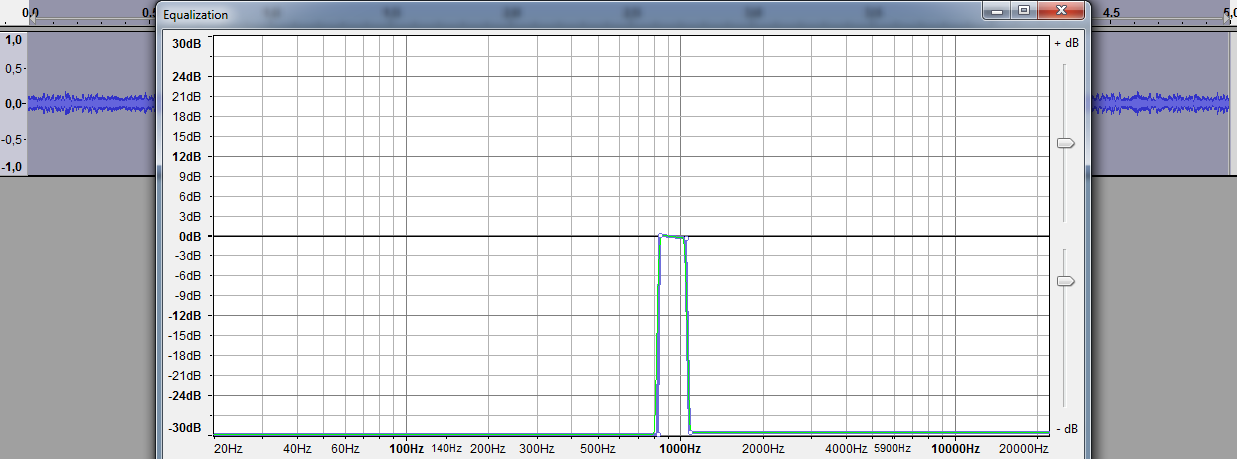Viewport: 1237px width, 459px height.
Task: Click the 30dB label on vertical axis
Action: [x=186, y=44]
